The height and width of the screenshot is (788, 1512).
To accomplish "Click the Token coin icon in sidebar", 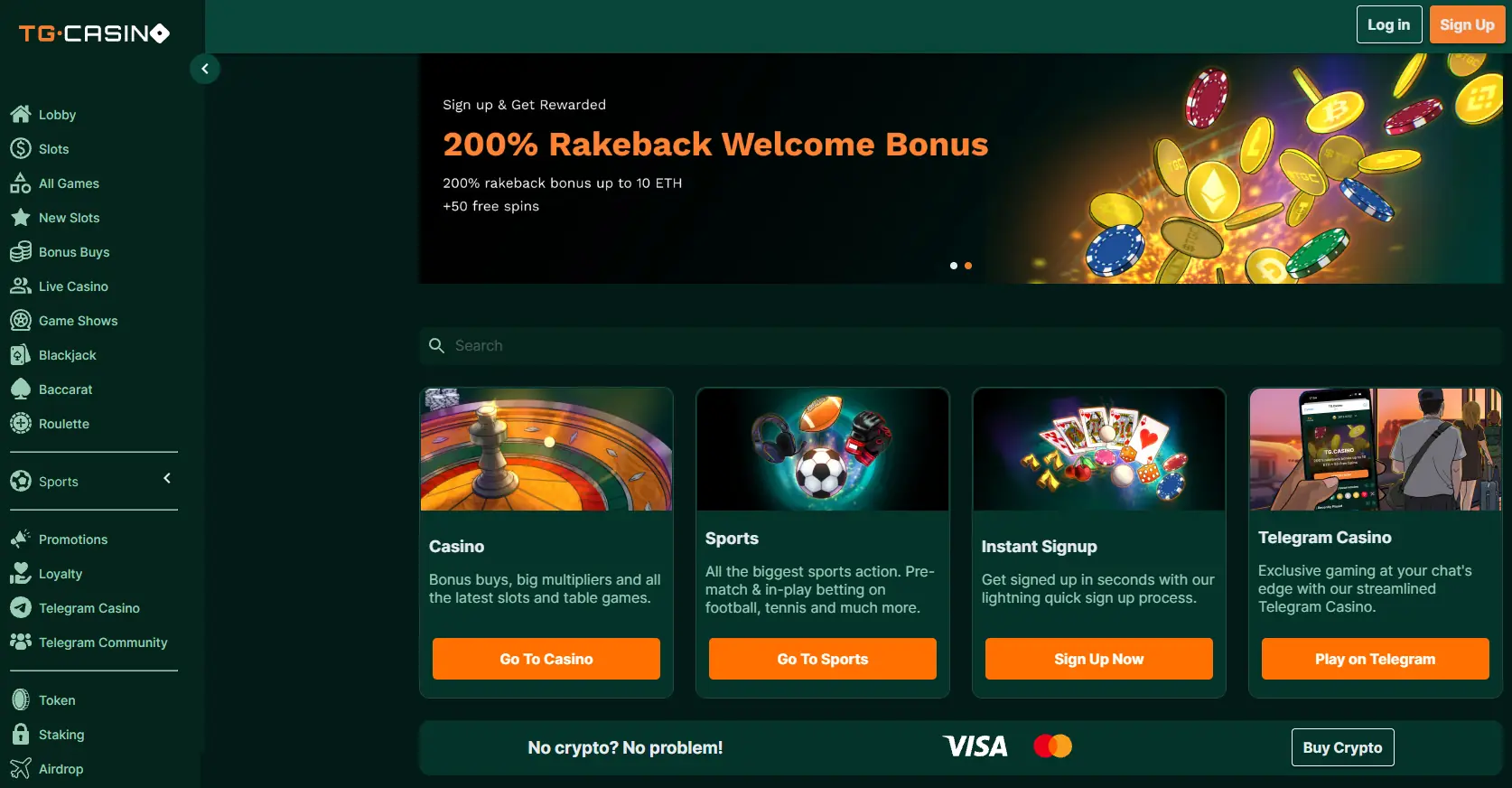I will point(22,699).
